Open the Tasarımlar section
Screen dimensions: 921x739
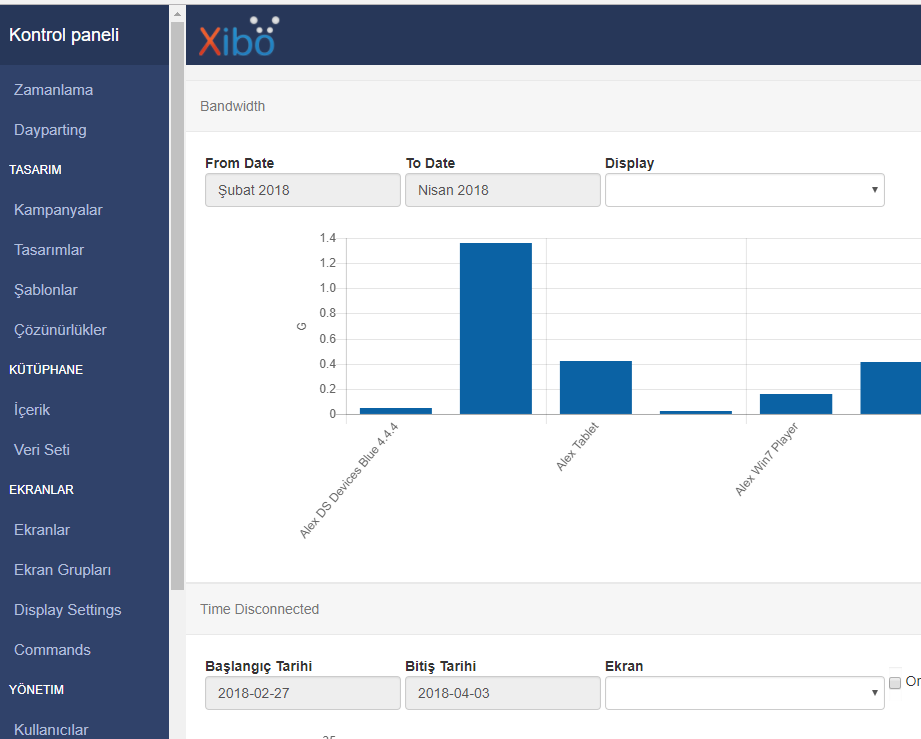(49, 249)
